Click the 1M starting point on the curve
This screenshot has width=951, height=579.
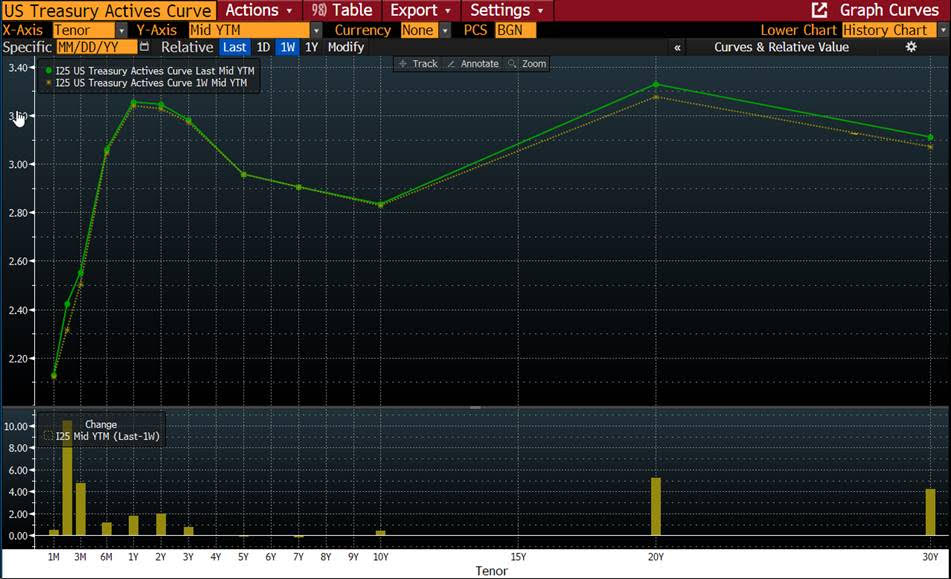pyautogui.click(x=54, y=376)
